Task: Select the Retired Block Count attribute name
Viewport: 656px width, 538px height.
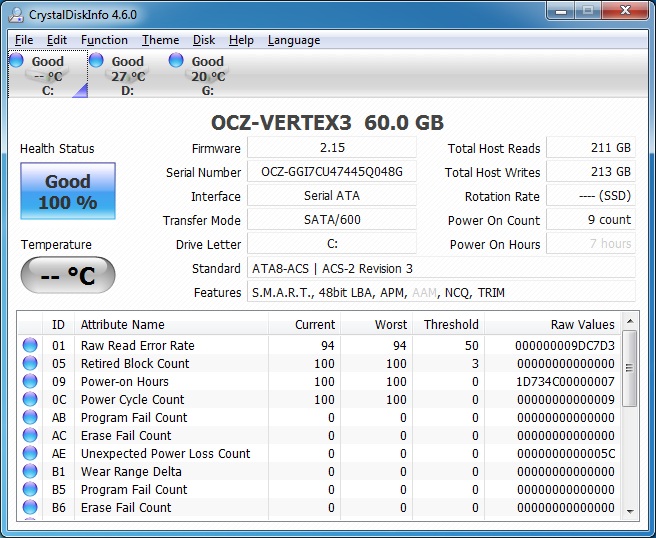Action: [x=135, y=364]
